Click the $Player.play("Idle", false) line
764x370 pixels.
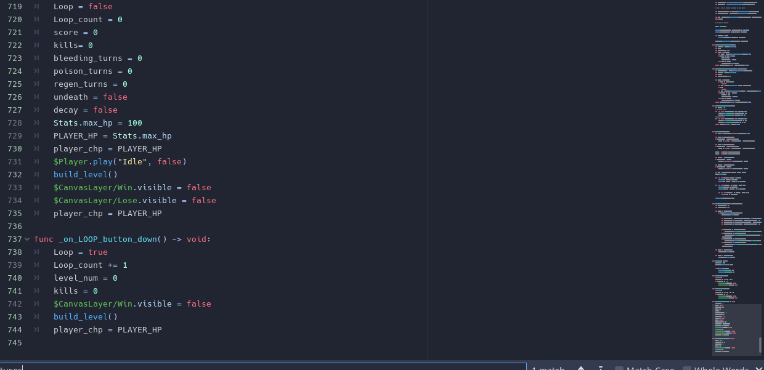point(120,161)
